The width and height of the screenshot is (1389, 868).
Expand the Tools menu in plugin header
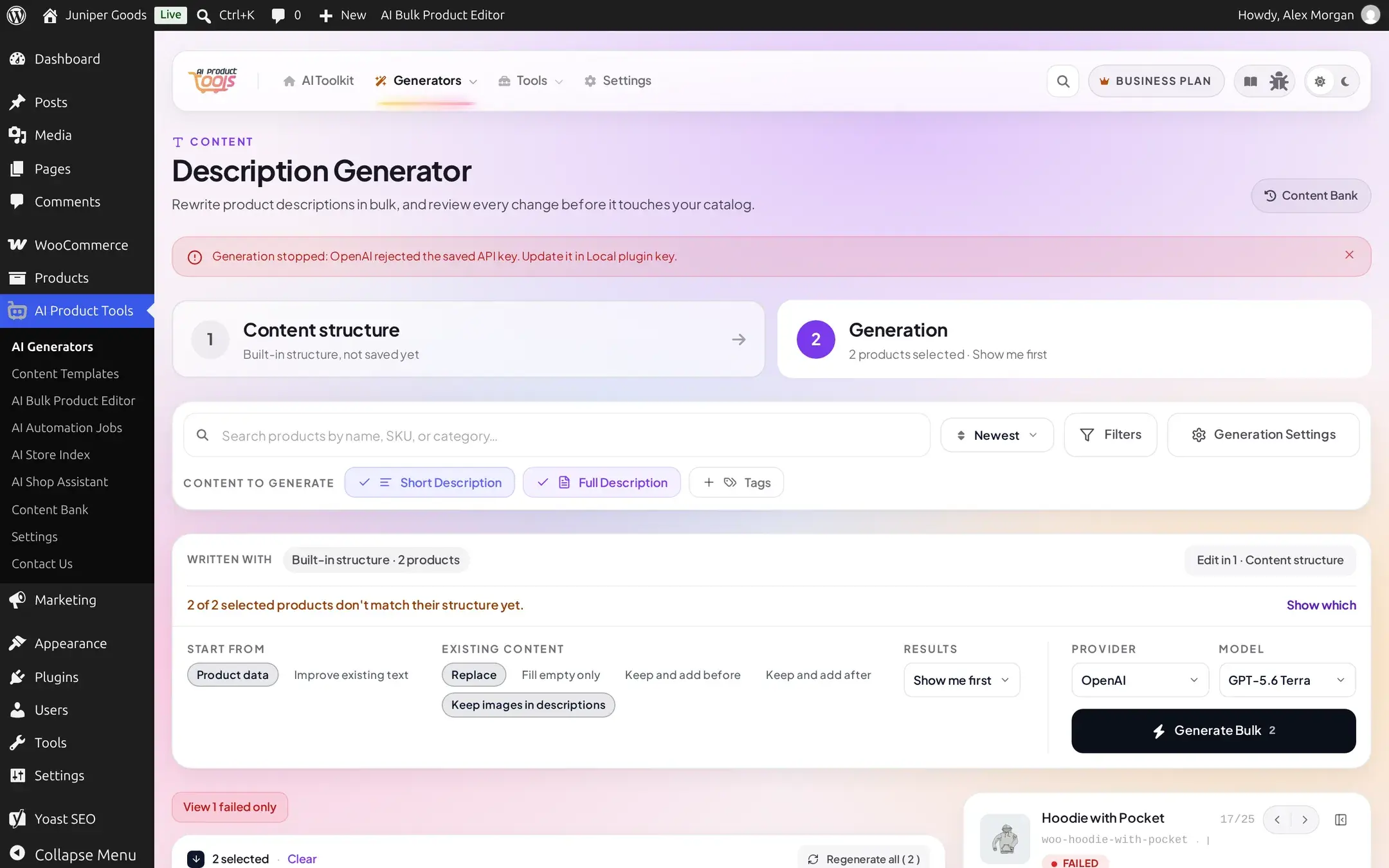(531, 81)
